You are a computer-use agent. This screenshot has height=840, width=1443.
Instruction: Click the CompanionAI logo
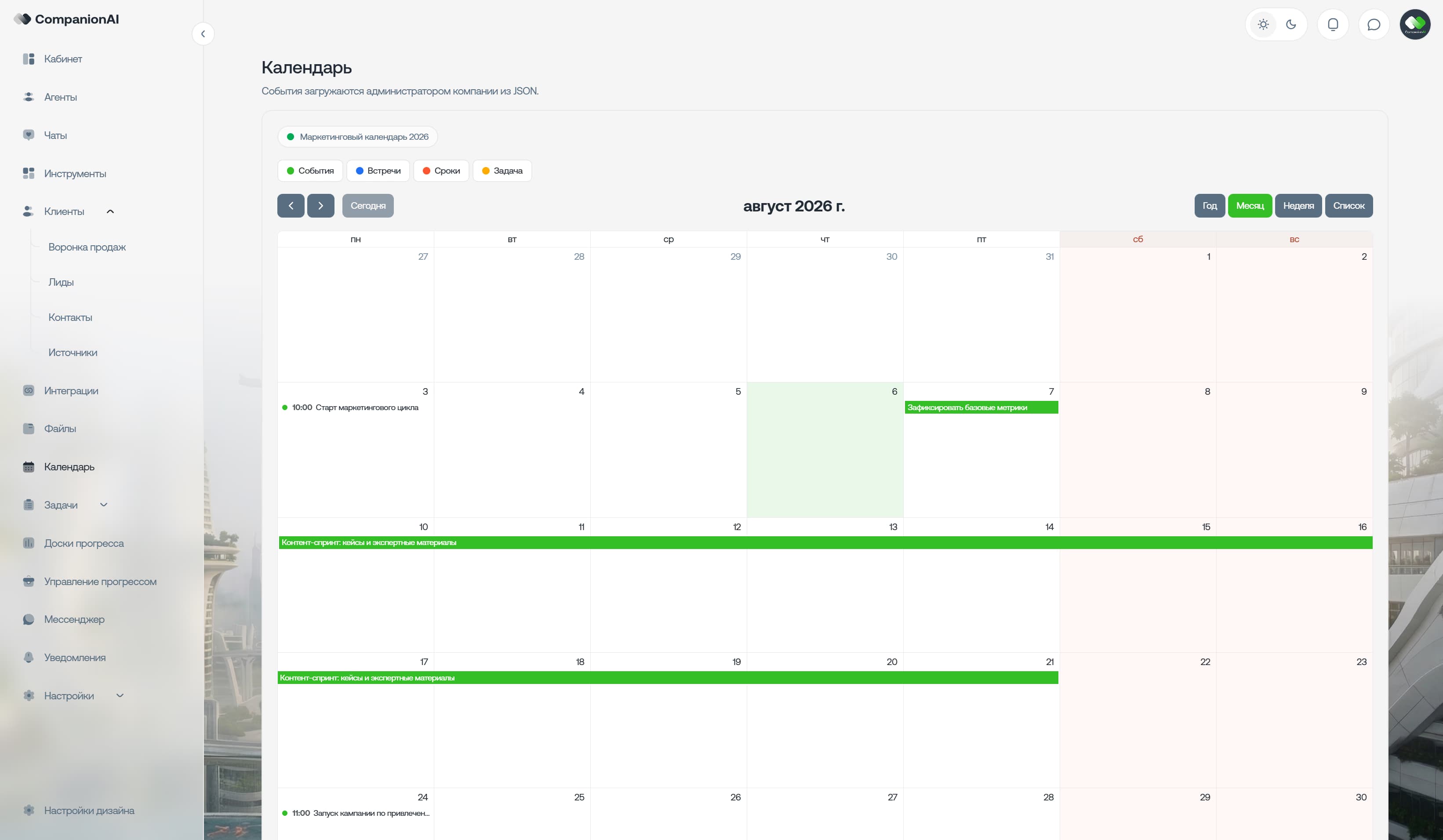tap(66, 19)
